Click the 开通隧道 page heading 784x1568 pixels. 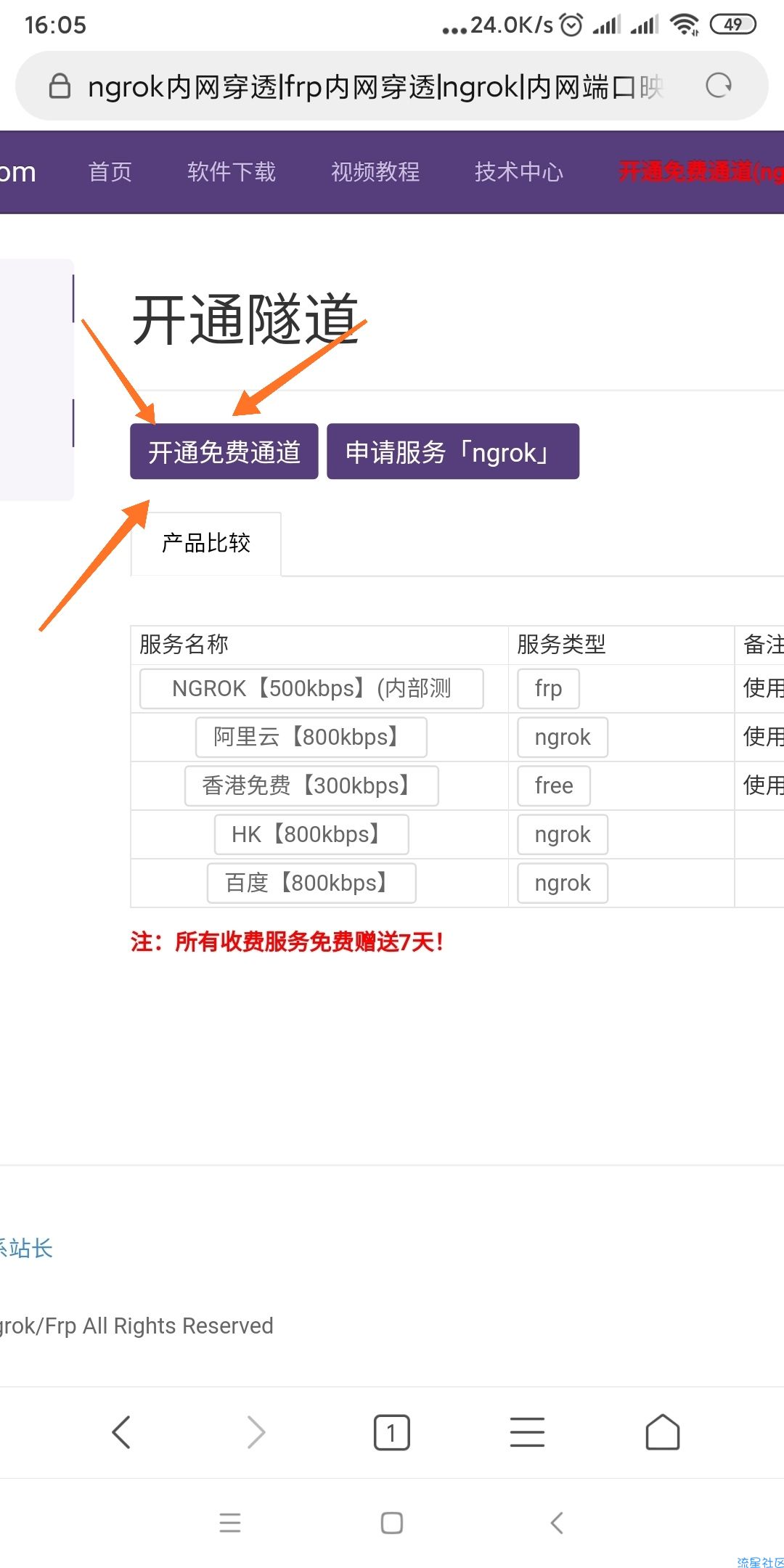pyautogui.click(x=245, y=319)
